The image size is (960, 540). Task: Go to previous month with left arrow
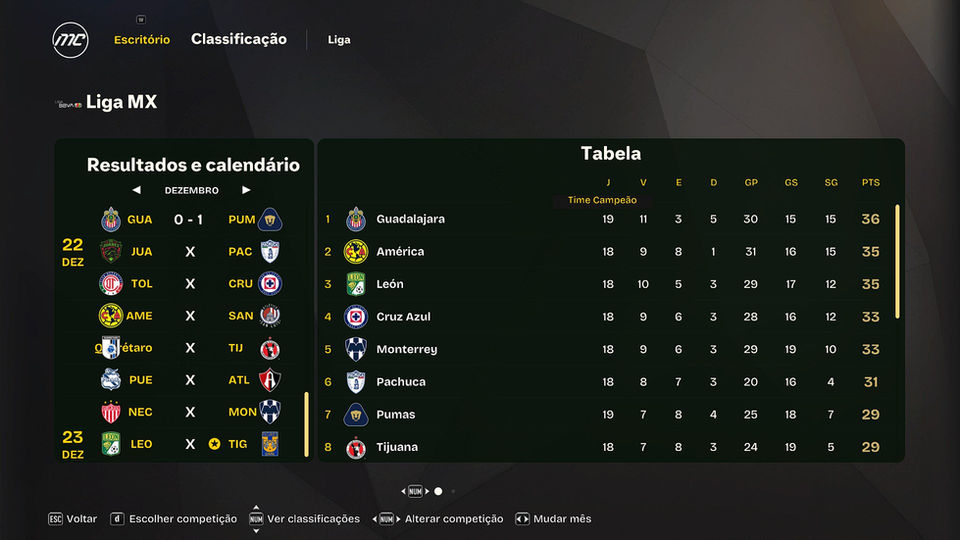tap(136, 190)
